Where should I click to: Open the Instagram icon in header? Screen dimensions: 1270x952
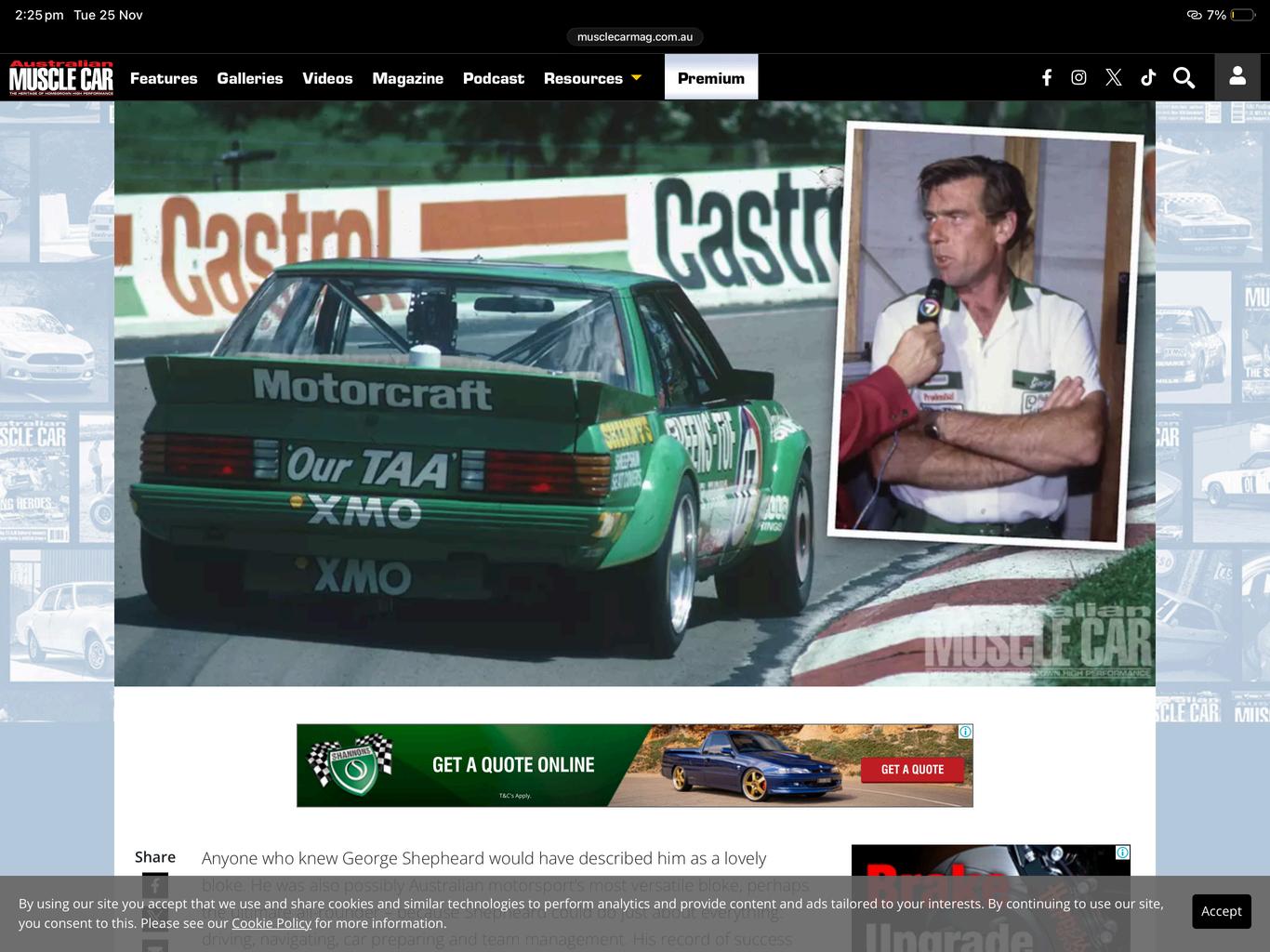(x=1078, y=78)
